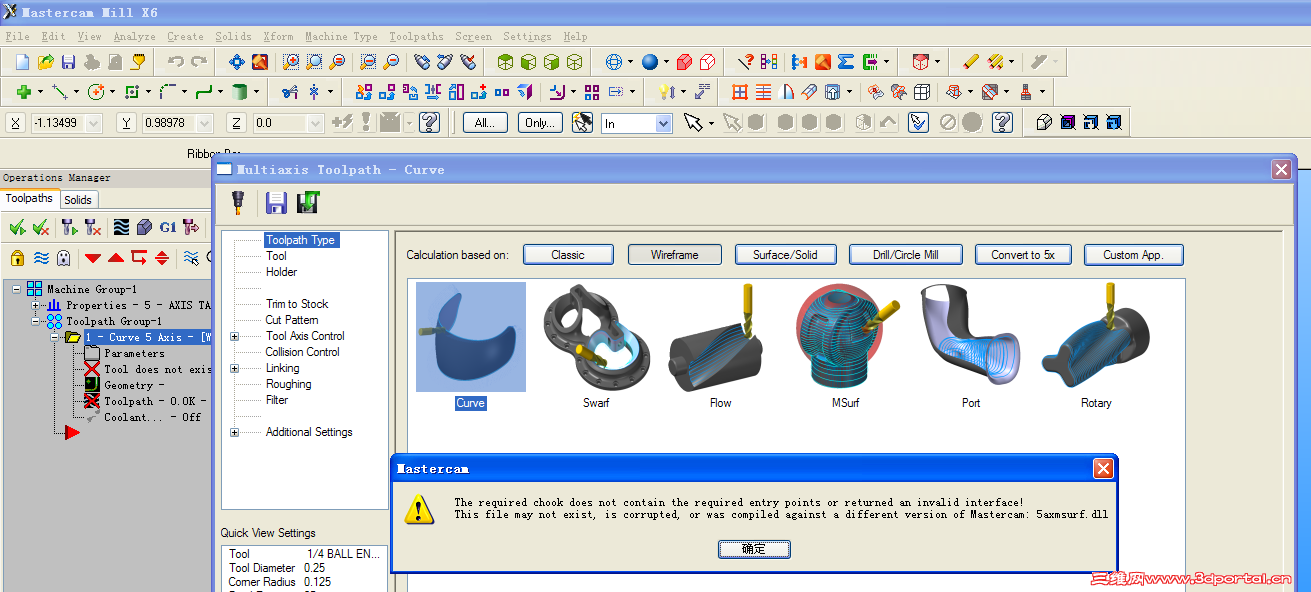Click red up arrow move insert icon
Screen dimensions: 1311x592
(116, 258)
